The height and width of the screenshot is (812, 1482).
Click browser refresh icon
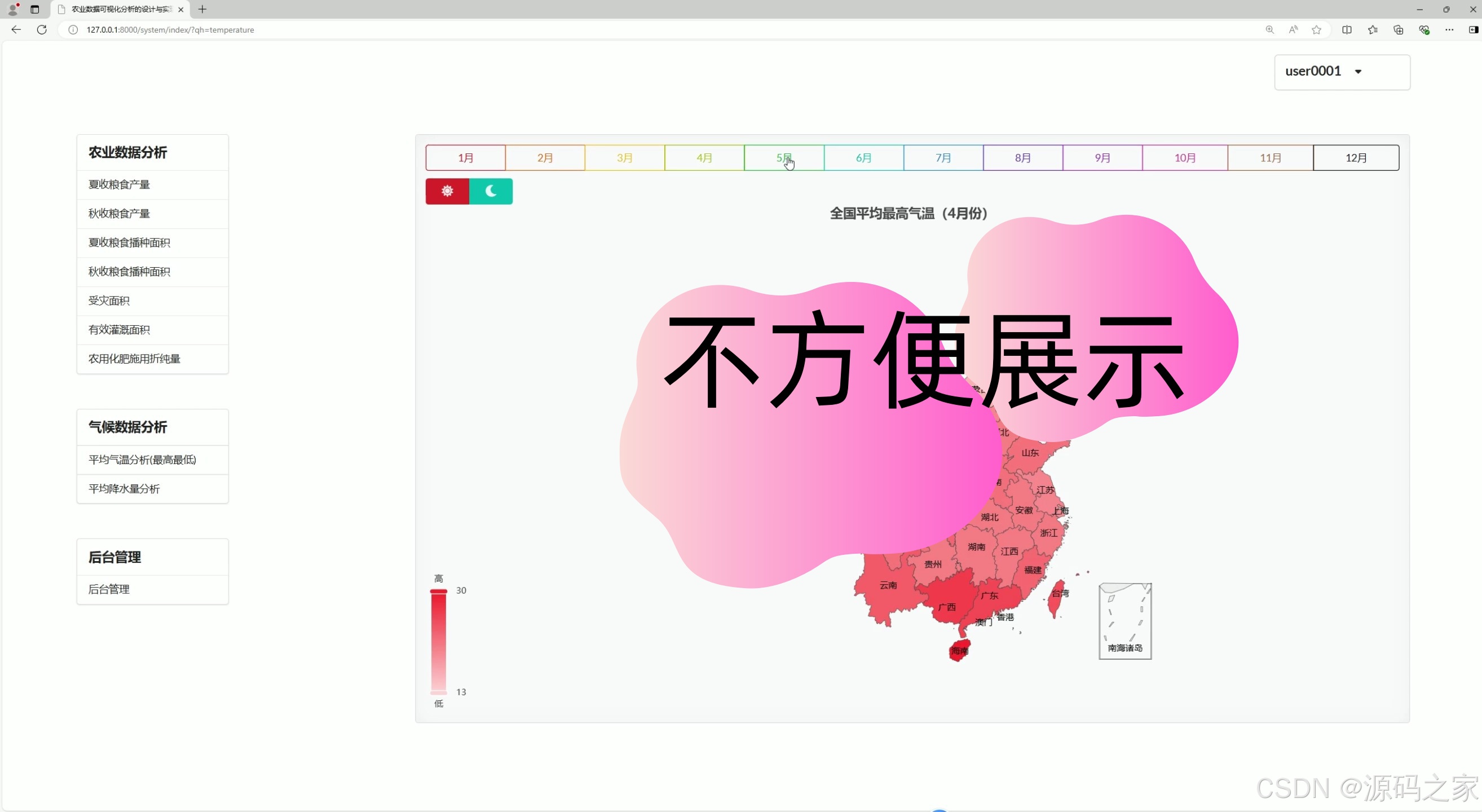coord(41,29)
